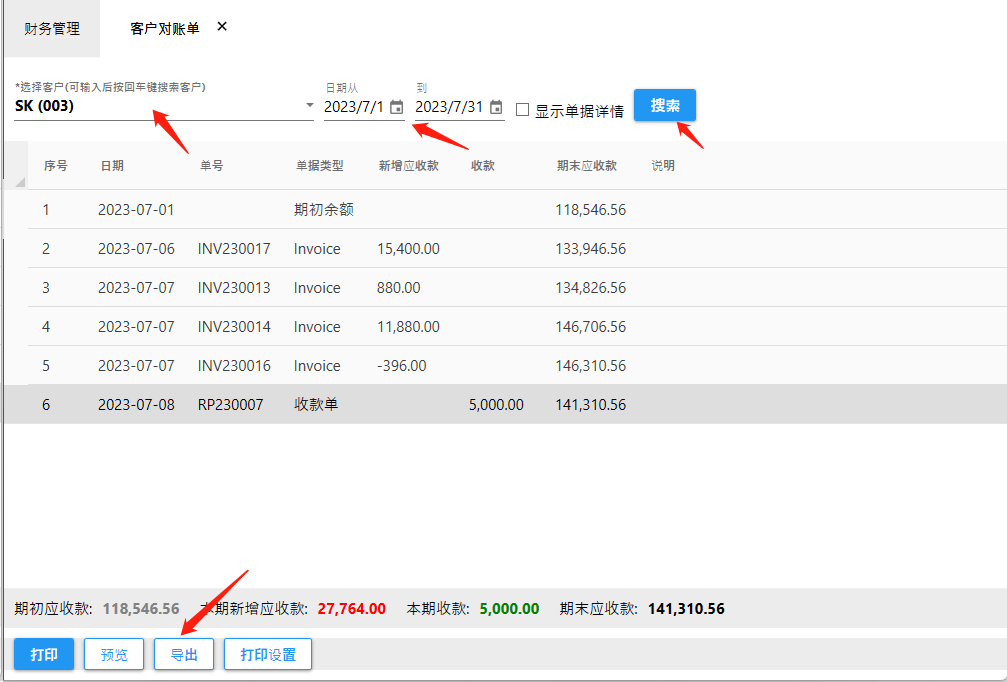Open 打印设置 print settings
1007x682 pixels.
[x=268, y=655]
